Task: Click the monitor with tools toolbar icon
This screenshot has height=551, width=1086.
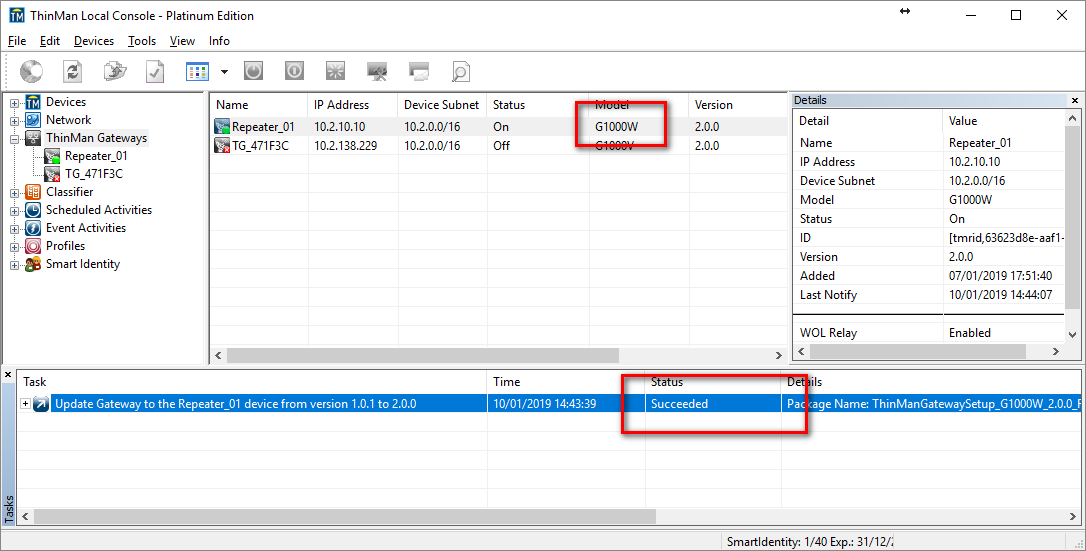Action: coord(377,71)
